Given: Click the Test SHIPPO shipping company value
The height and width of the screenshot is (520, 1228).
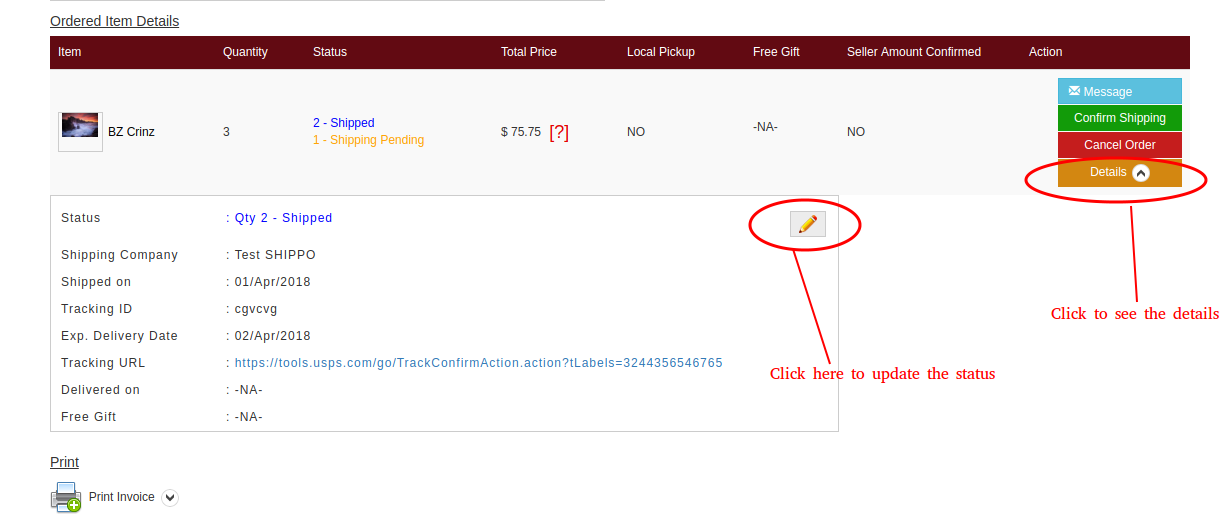Looking at the screenshot, I should [x=275, y=255].
